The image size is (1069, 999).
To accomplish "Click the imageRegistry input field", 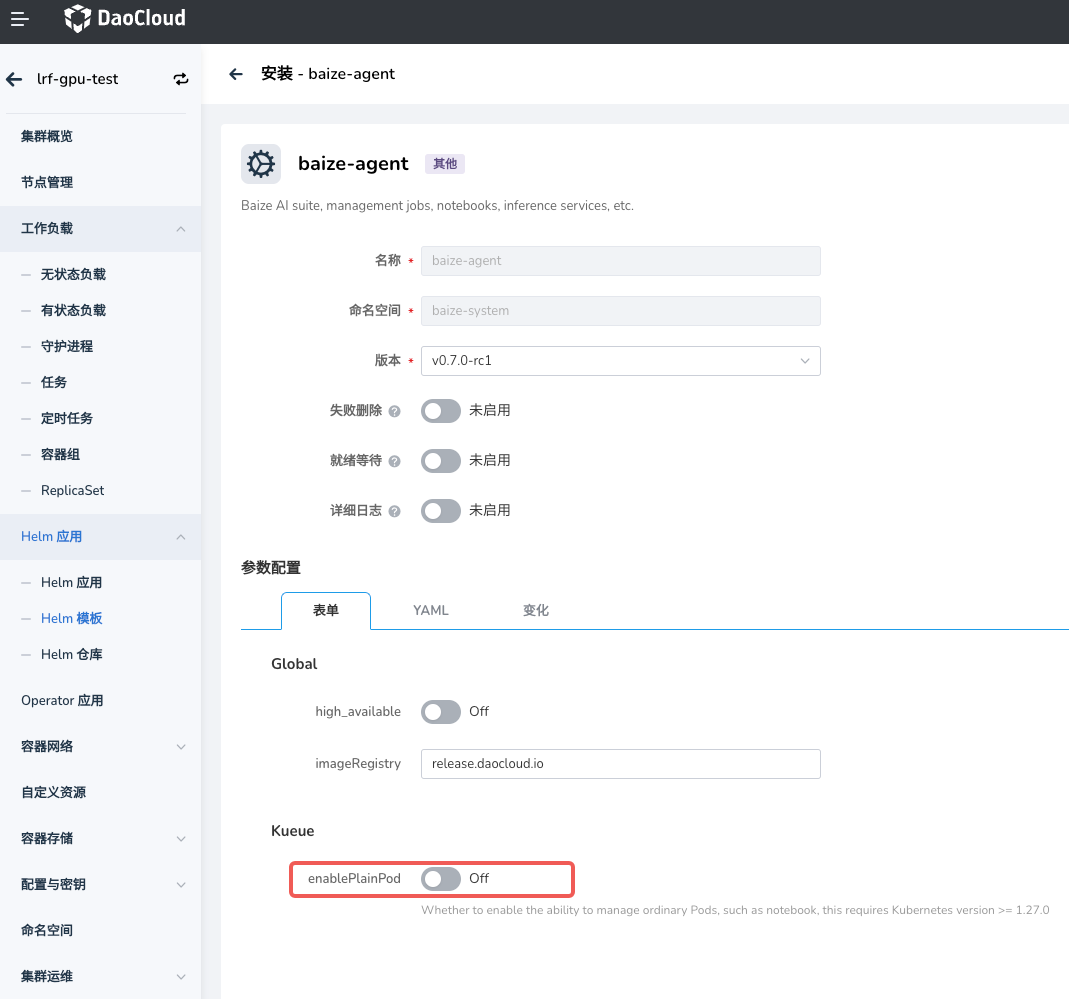I will (620, 764).
